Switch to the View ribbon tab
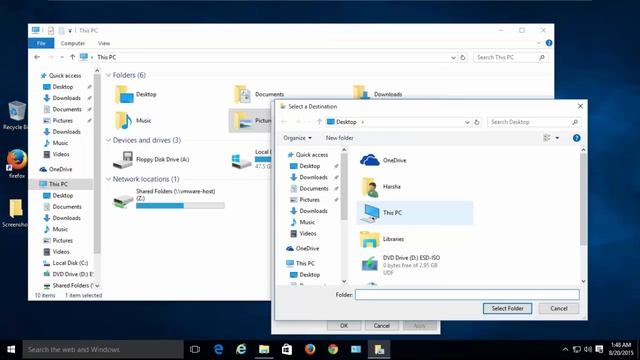Image resolution: width=640 pixels, height=360 pixels. click(x=104, y=43)
